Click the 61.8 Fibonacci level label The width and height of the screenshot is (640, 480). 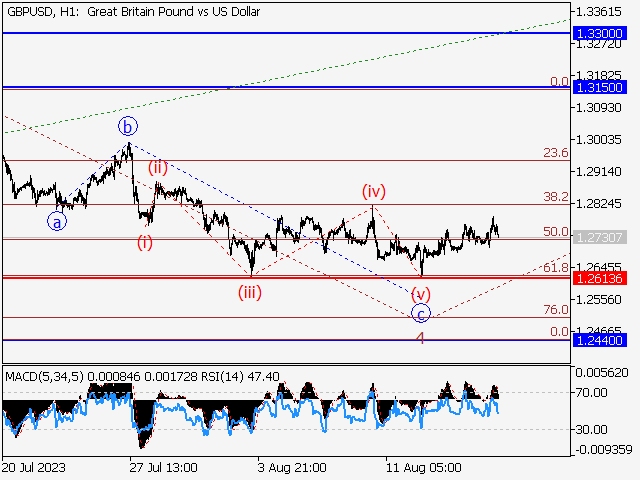pos(556,268)
